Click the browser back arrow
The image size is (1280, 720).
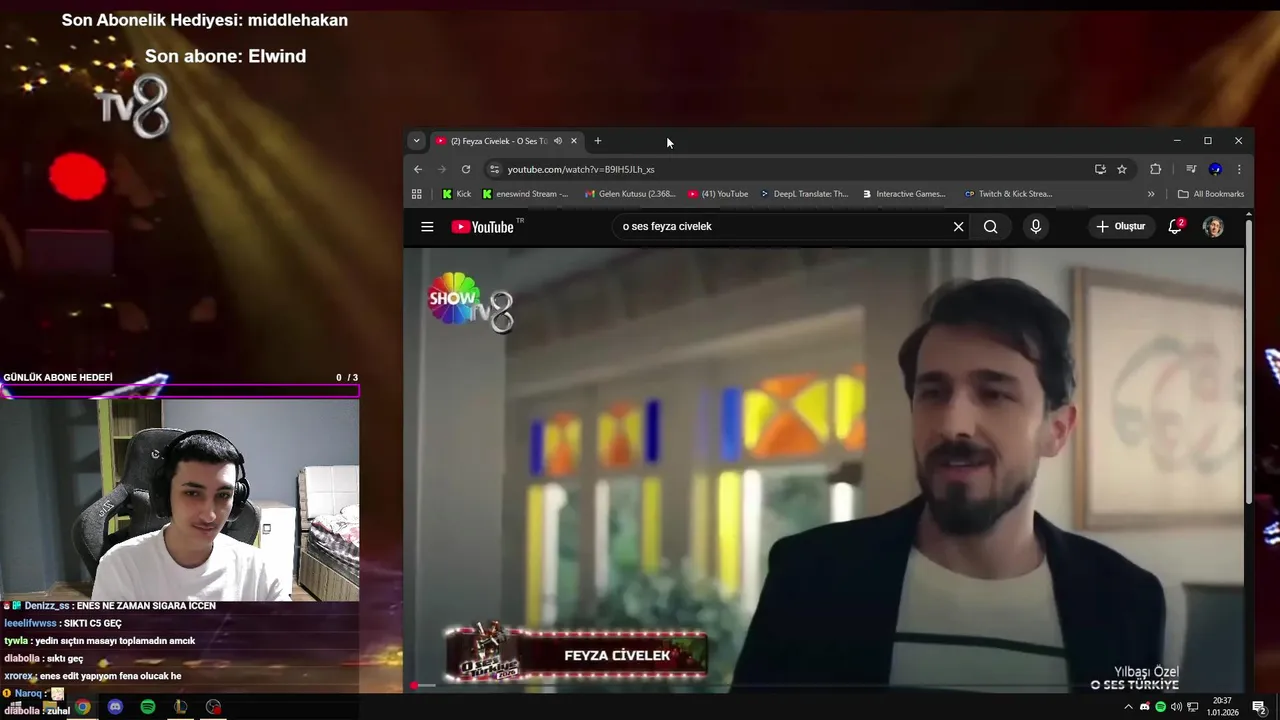[418, 169]
